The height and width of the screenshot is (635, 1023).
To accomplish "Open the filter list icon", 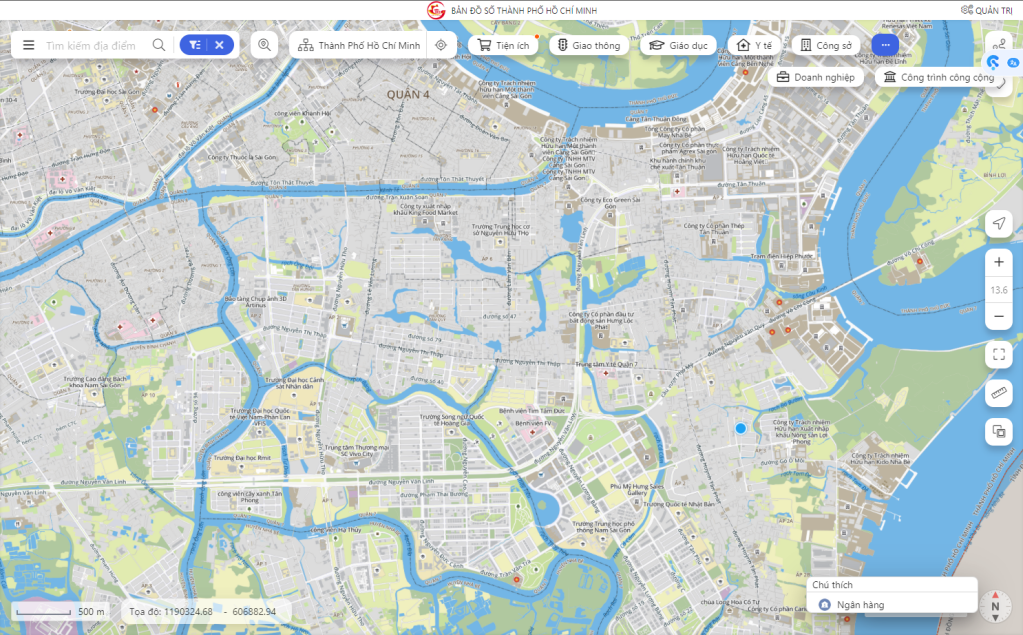I will [194, 45].
